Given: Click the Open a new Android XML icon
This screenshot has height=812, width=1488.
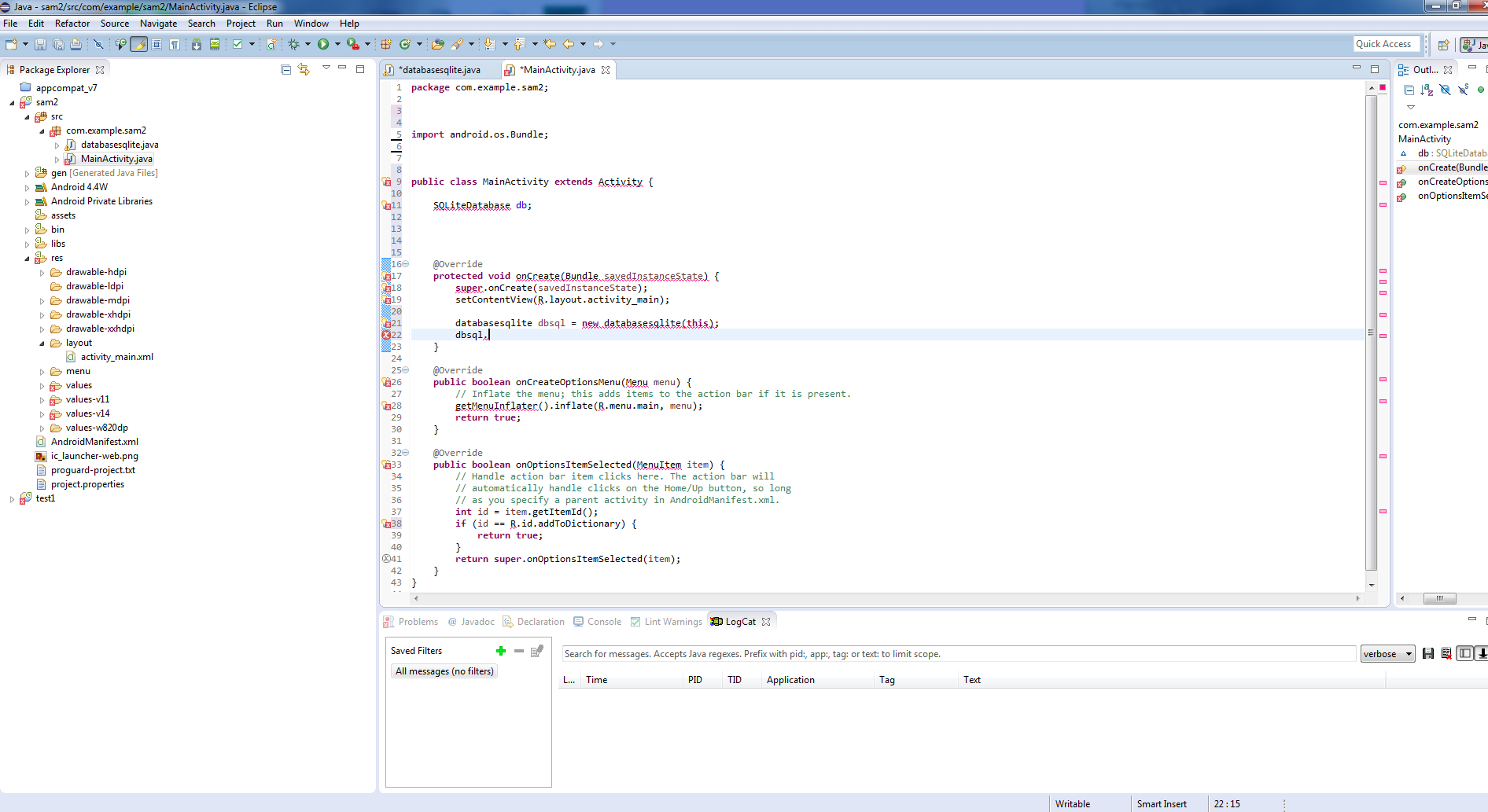Looking at the screenshot, I should point(271,44).
